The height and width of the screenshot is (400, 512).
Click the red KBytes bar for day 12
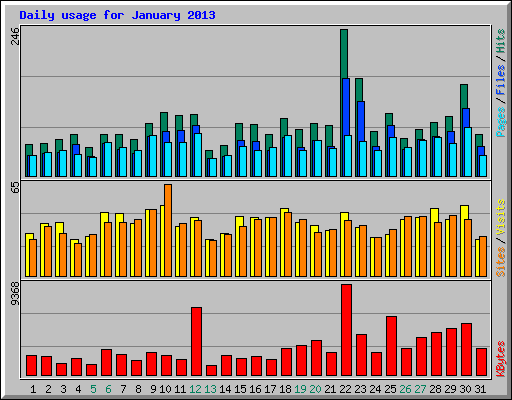[196, 341]
